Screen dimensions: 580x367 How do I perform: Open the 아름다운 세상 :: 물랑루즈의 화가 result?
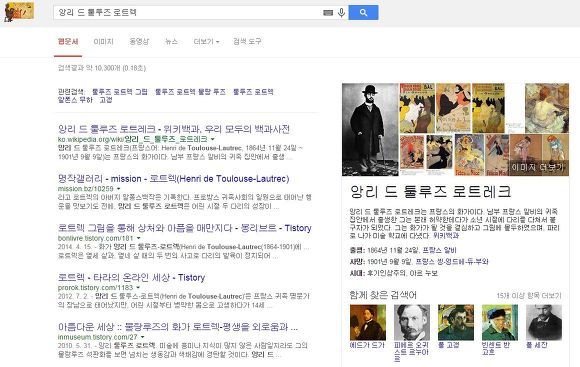(178, 327)
